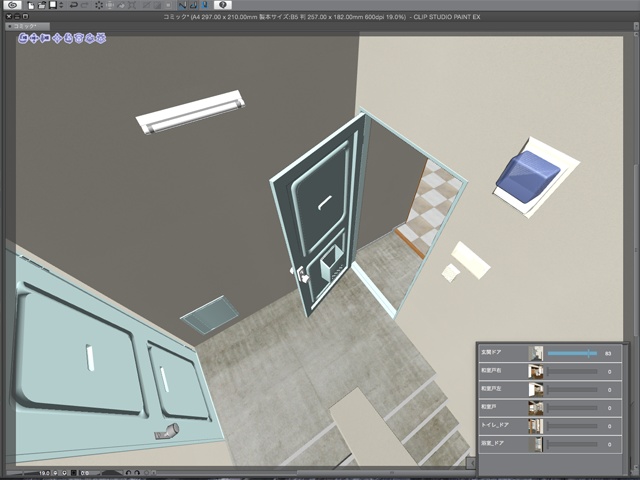Image resolution: width=640 pixels, height=480 pixels.
Task: Click the zoom out button in status bar
Action: pyautogui.click(x=56, y=473)
